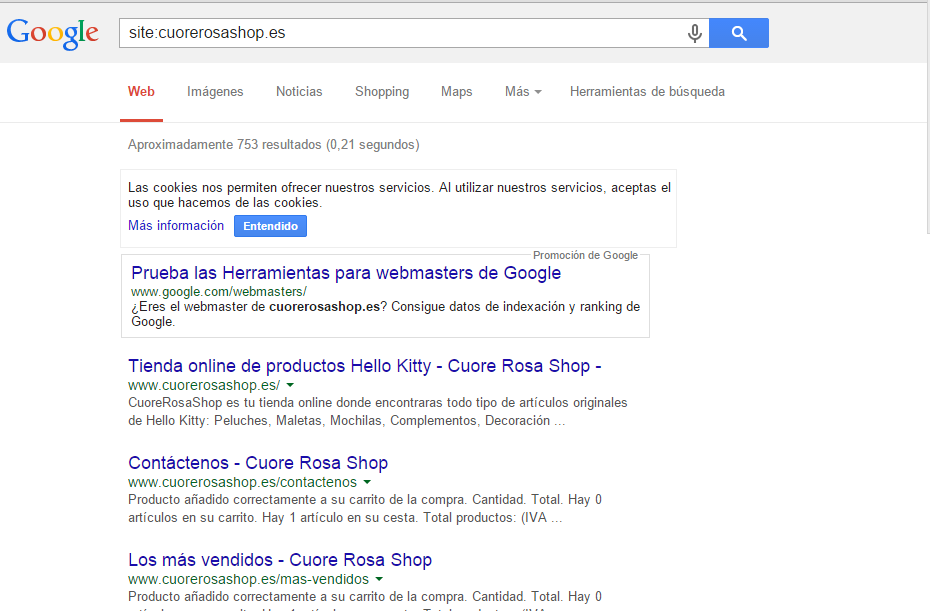Expand arrow next to cuorerosashop.es/mas-vendidos URL

click(379, 579)
